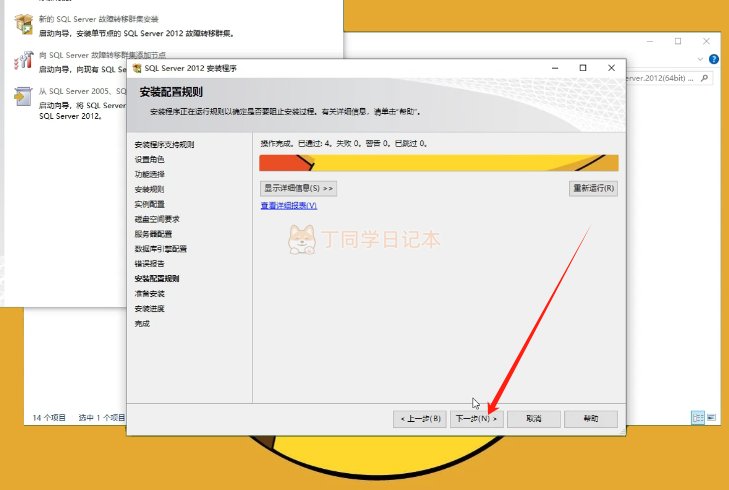Select 准备安装 step in sidebar

pyautogui.click(x=149, y=293)
